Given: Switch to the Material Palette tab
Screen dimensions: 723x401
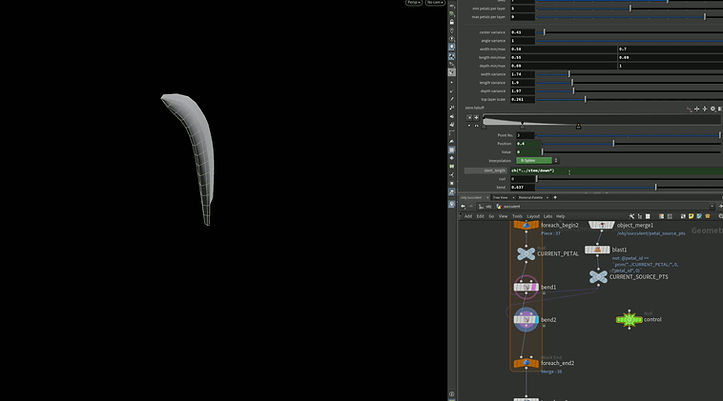Looking at the screenshot, I should (x=530, y=197).
